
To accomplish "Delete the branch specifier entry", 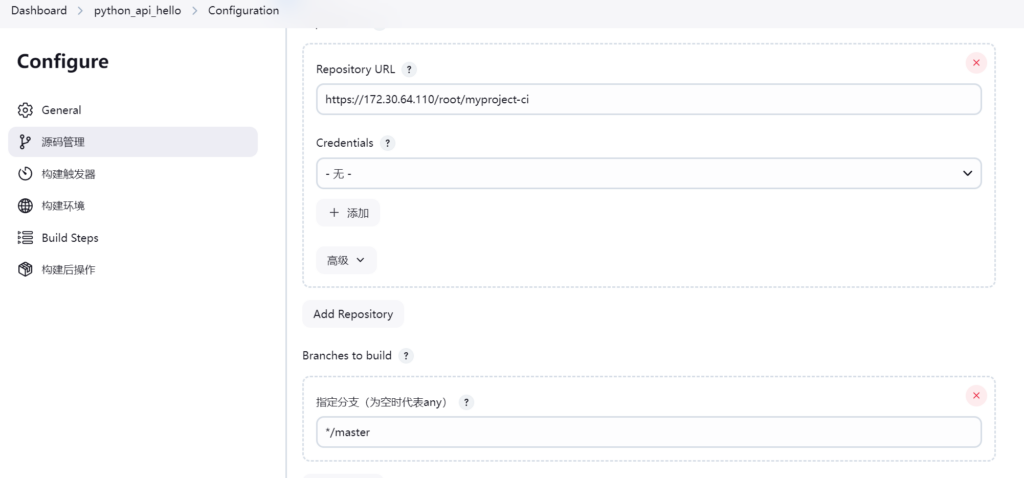I will 977,395.
